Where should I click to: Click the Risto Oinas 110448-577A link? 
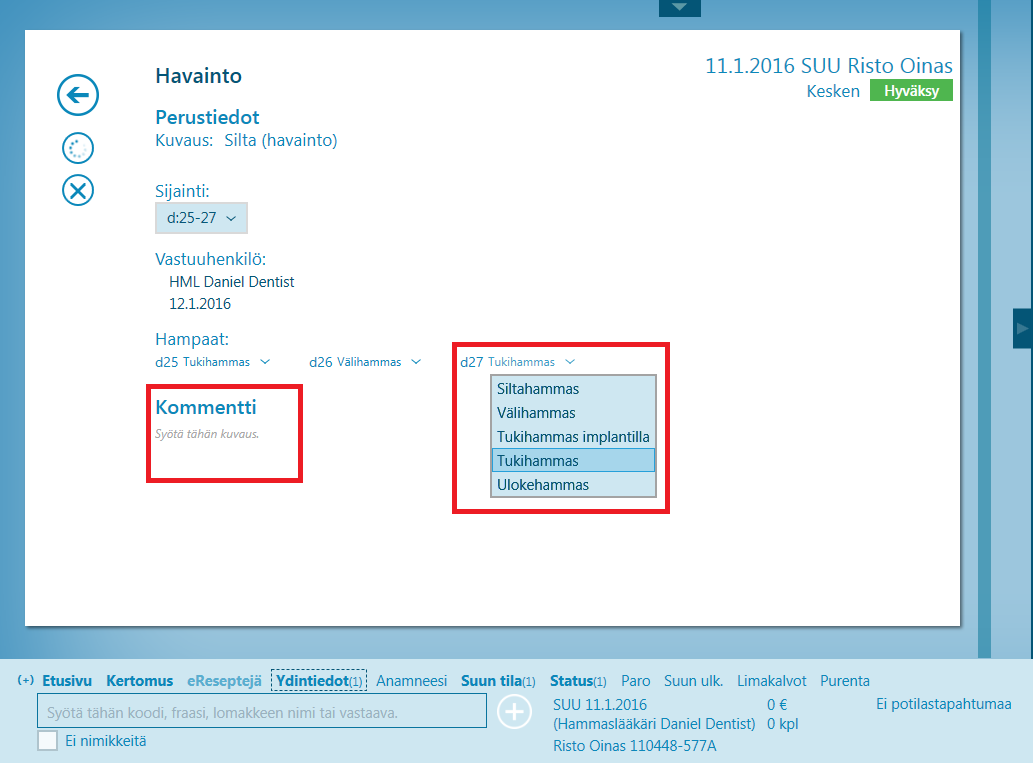point(634,746)
